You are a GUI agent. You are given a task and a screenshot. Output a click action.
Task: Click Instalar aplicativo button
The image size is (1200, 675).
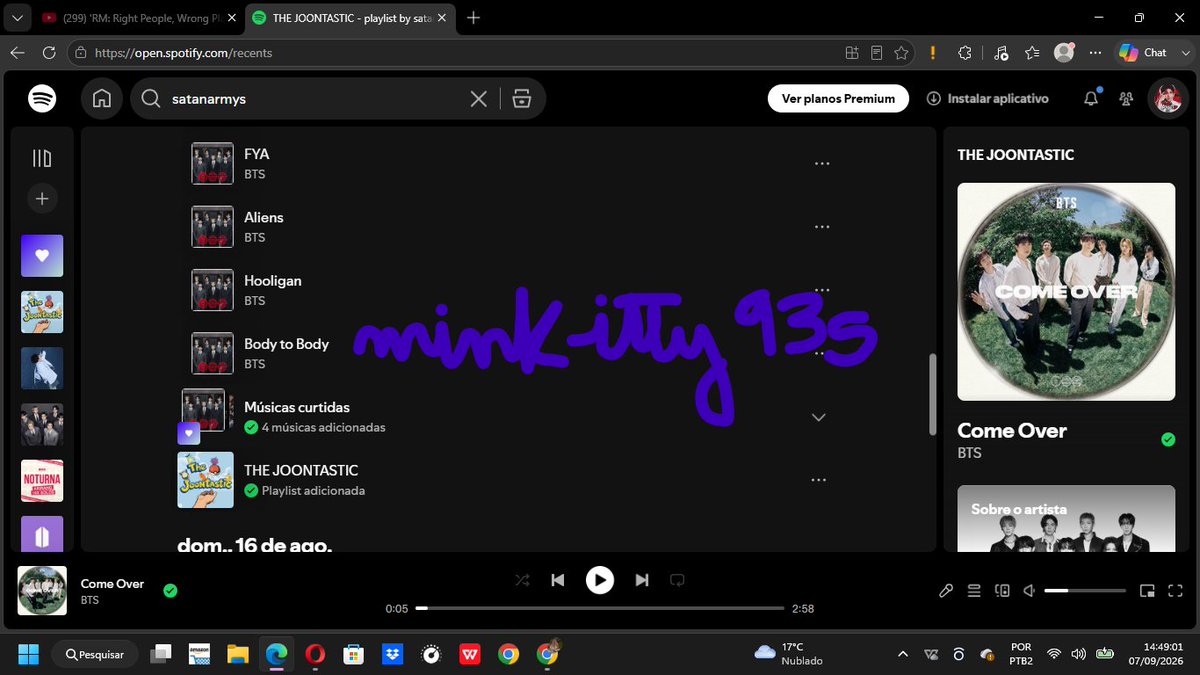point(988,98)
